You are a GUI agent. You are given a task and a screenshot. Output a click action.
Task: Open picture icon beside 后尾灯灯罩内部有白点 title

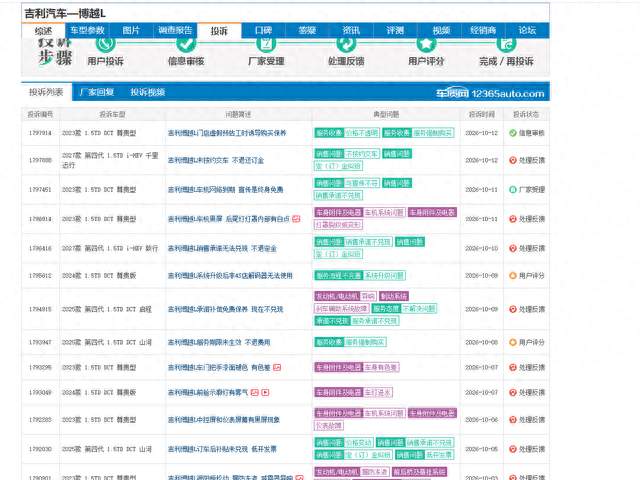(x=296, y=219)
